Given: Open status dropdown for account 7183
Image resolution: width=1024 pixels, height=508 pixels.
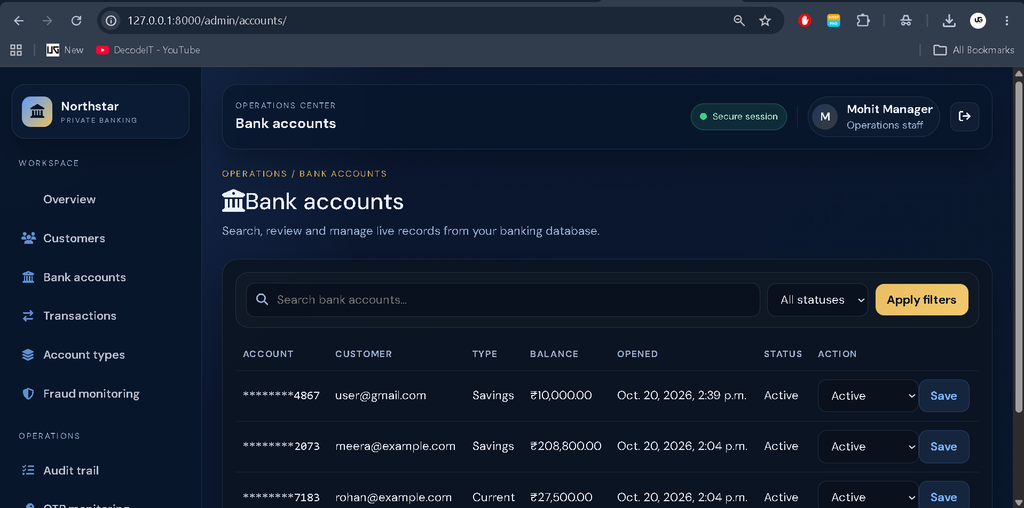Looking at the screenshot, I should (868, 497).
